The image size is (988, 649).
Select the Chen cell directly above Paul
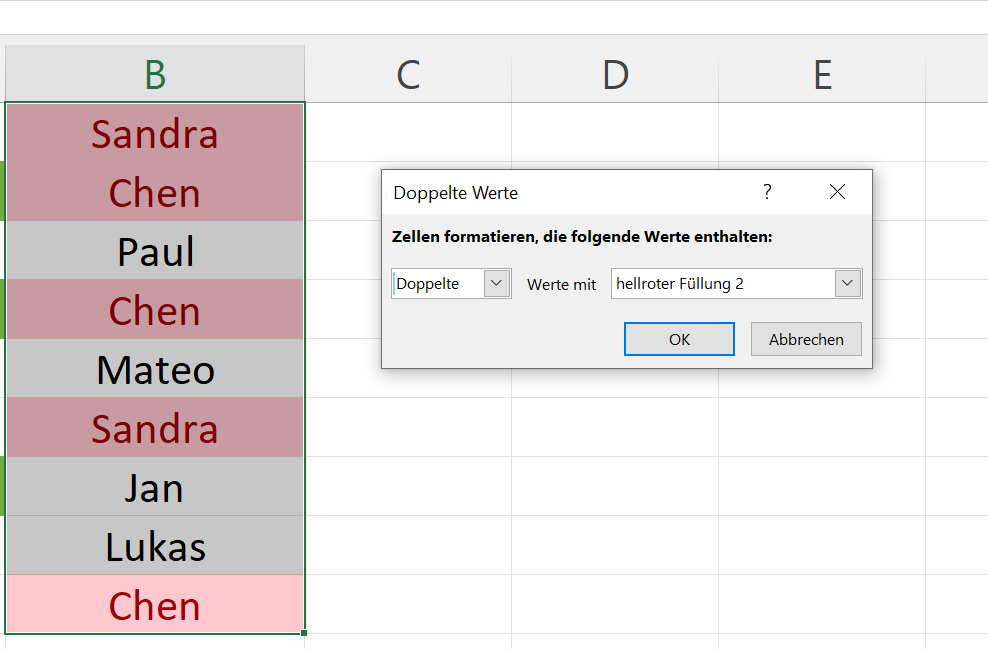tap(155, 192)
